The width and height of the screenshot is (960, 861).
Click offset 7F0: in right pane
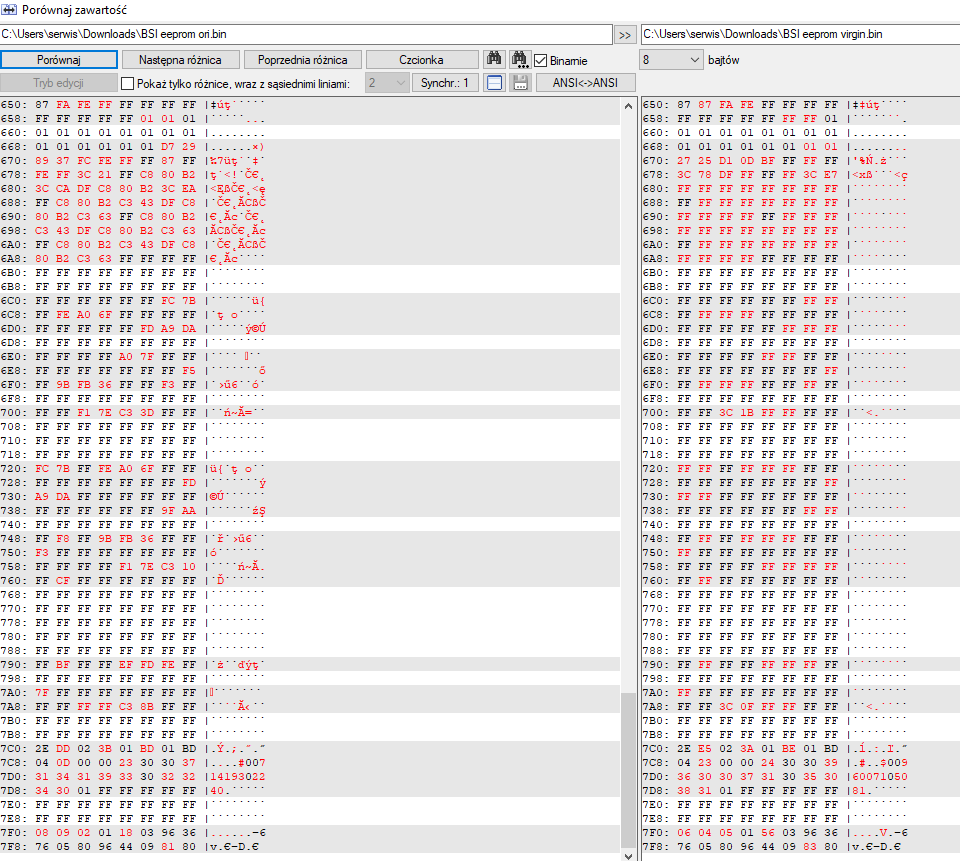coord(656,833)
